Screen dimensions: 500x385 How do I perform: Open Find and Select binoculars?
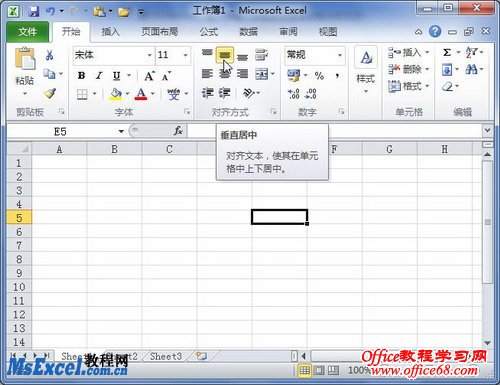pos(471,69)
